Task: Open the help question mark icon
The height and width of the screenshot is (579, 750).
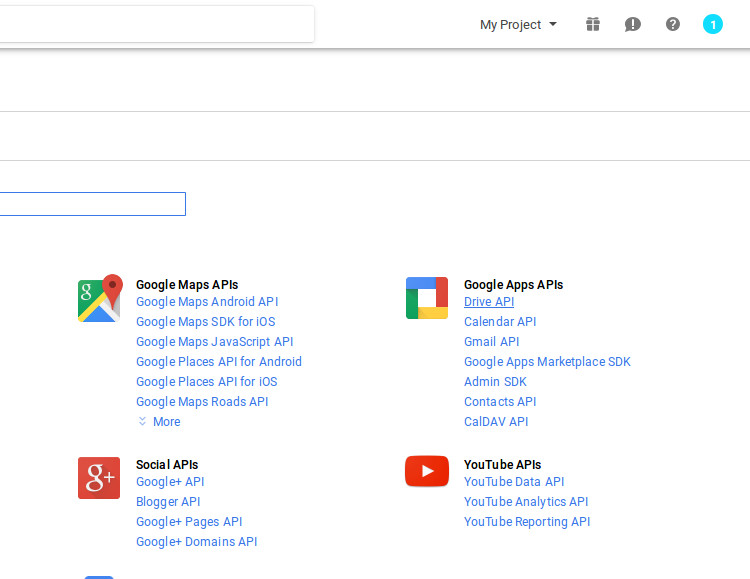Action: [673, 24]
